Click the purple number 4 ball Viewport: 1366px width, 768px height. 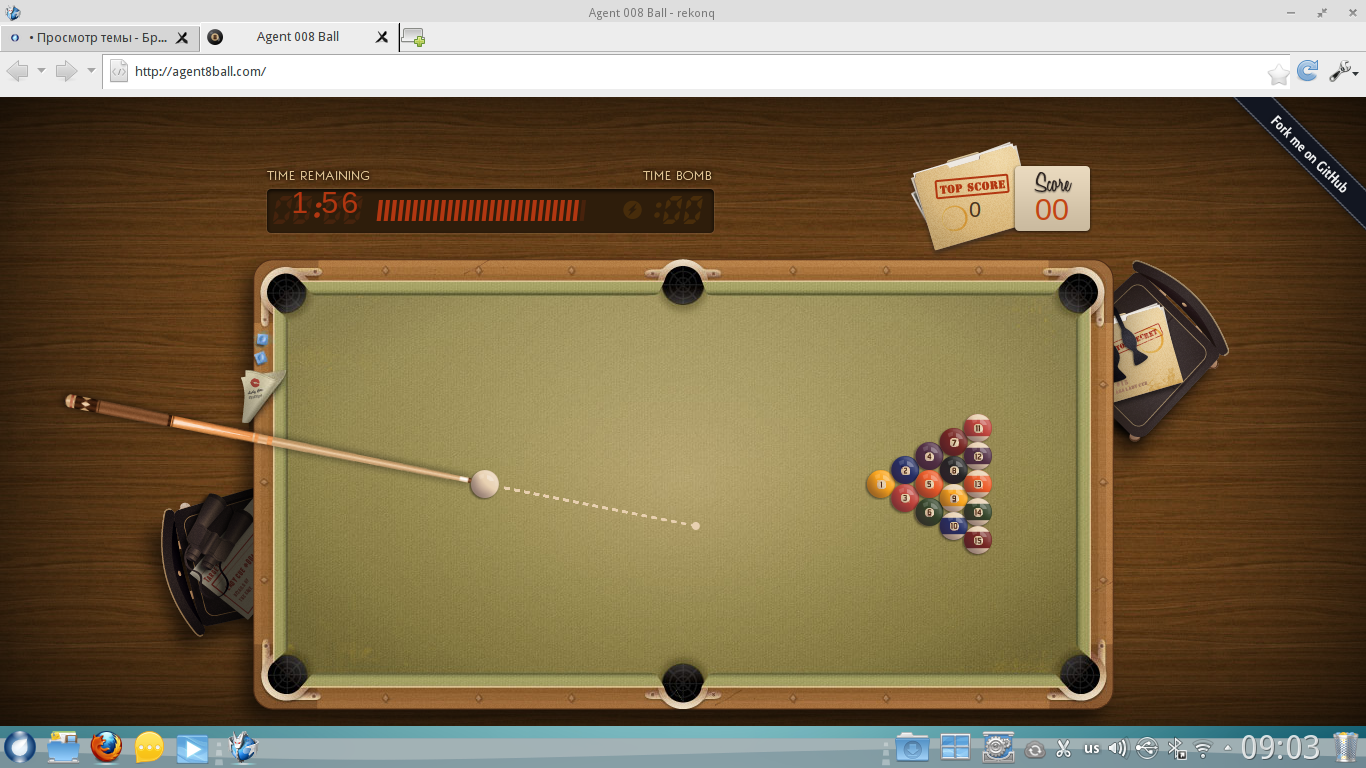(929, 456)
